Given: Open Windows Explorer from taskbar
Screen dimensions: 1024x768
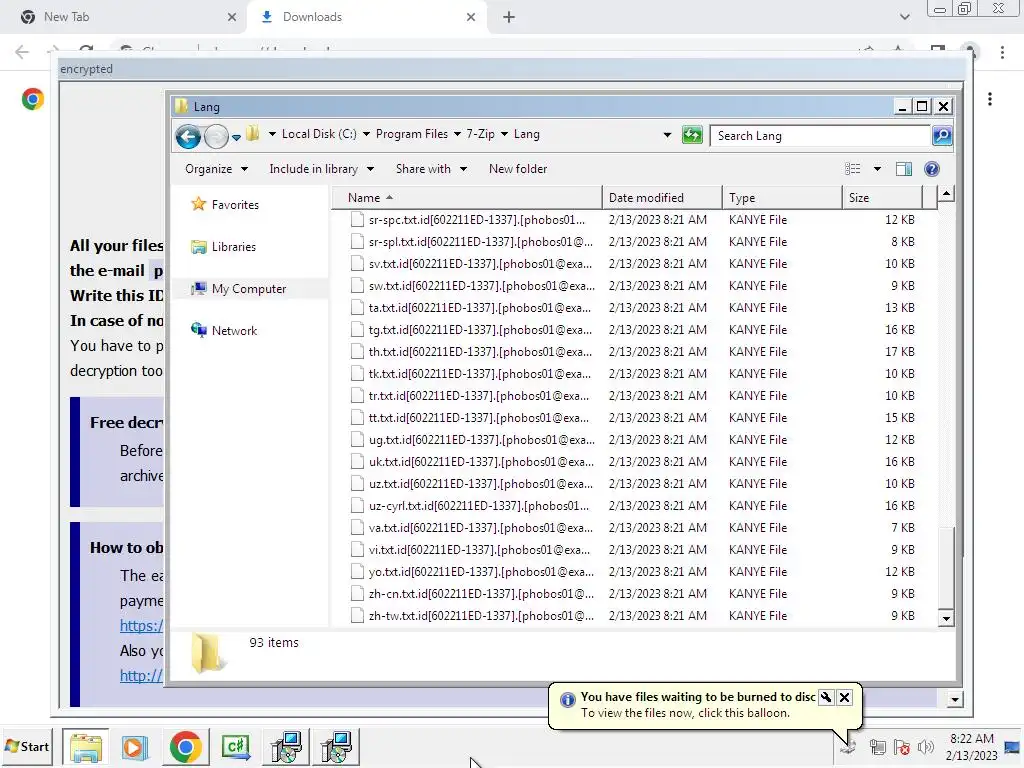Looking at the screenshot, I should point(86,746).
